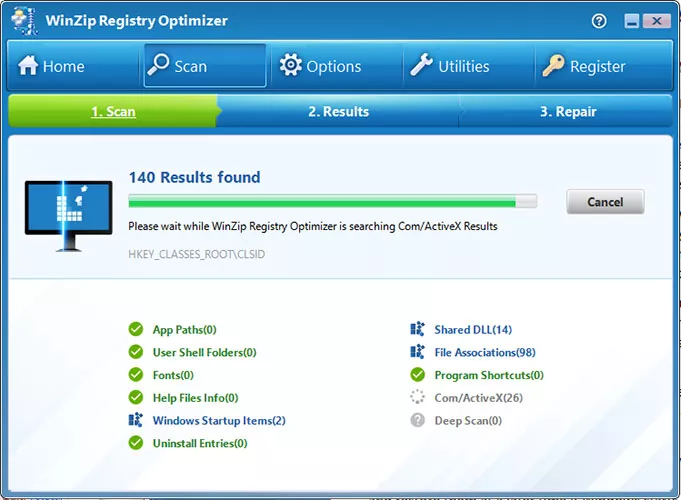The width and height of the screenshot is (681, 500).
Task: Select Uninstall Entries(0) category
Action: [x=200, y=443]
